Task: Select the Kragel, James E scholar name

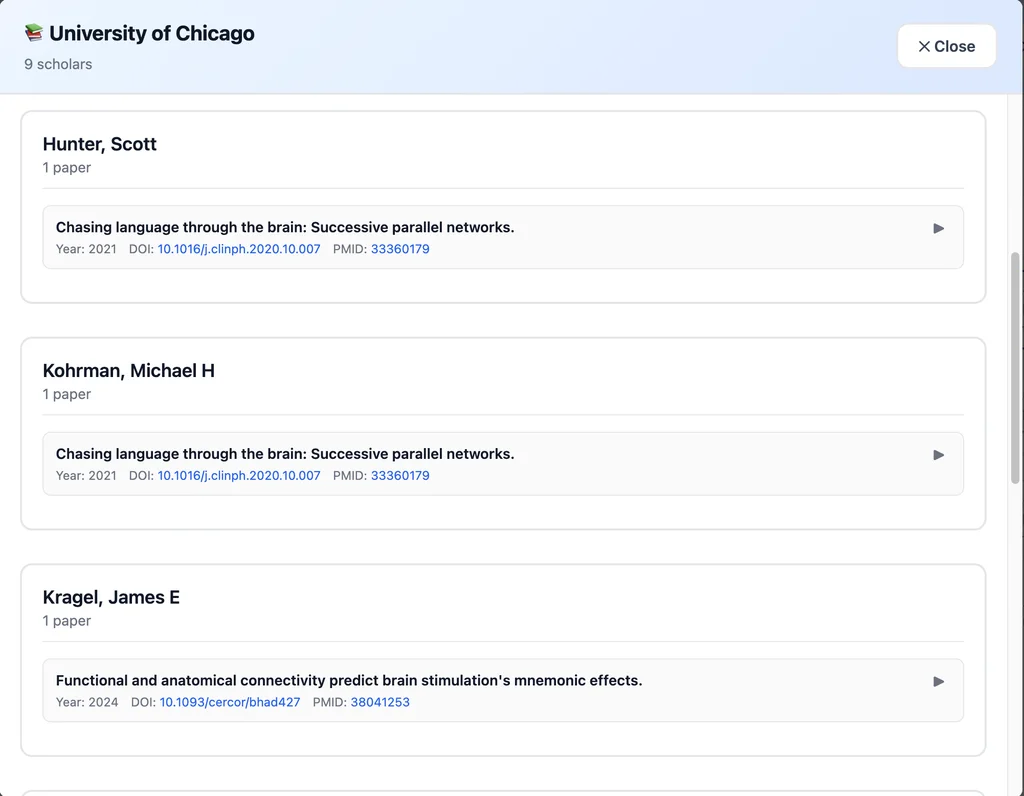Action: pyautogui.click(x=111, y=597)
